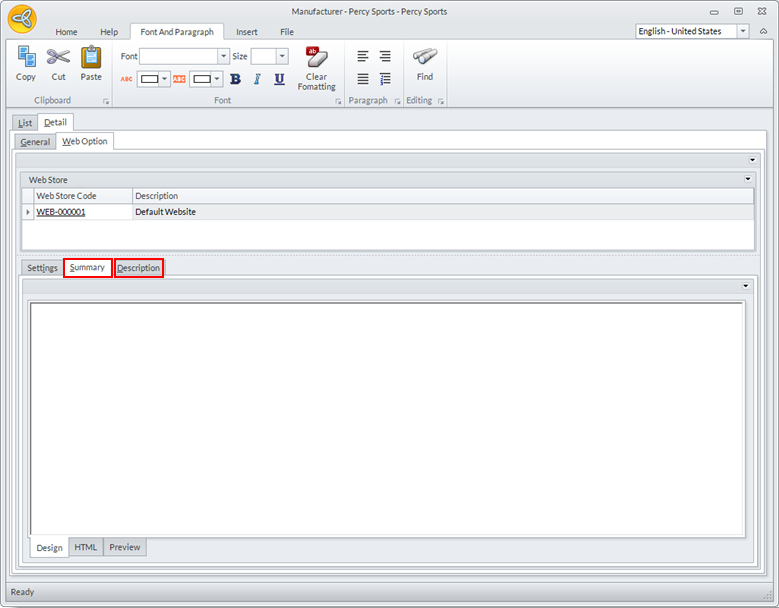Open the Description tab
The width and height of the screenshot is (779, 608).
click(138, 268)
